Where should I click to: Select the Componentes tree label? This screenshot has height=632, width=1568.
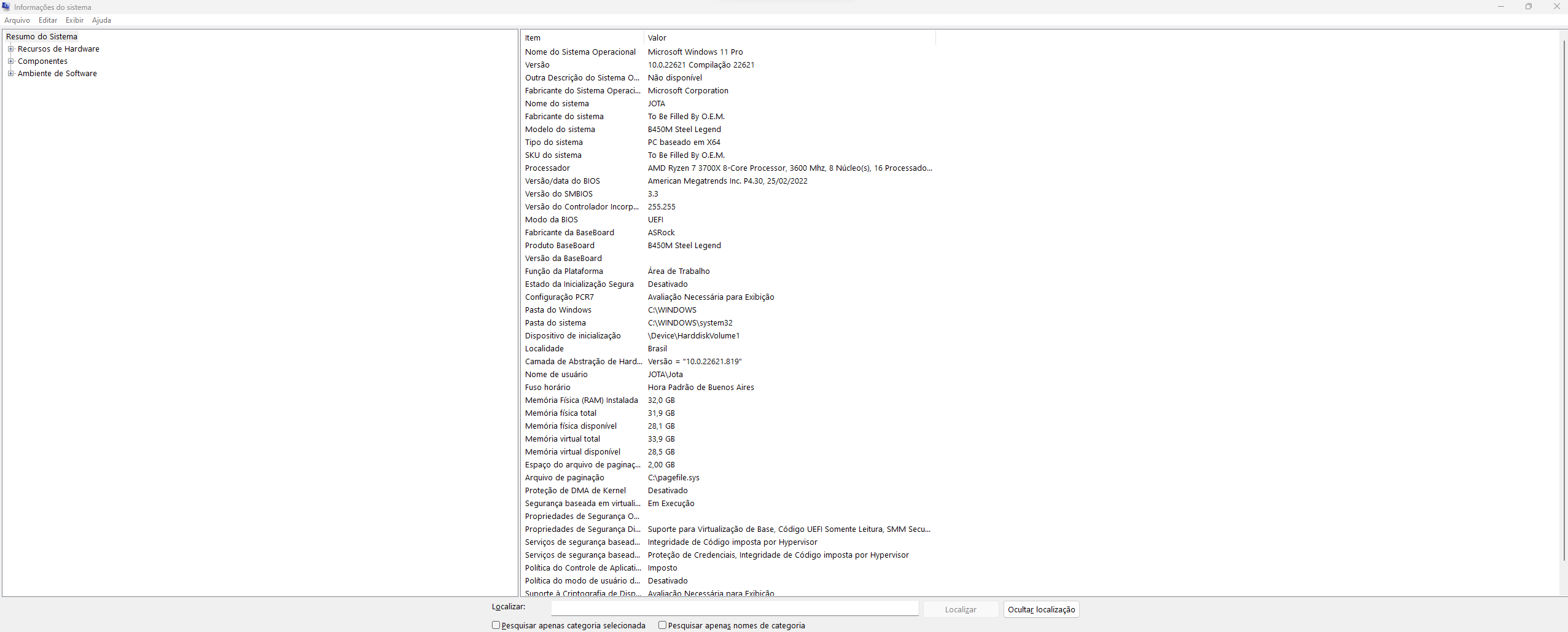click(42, 61)
